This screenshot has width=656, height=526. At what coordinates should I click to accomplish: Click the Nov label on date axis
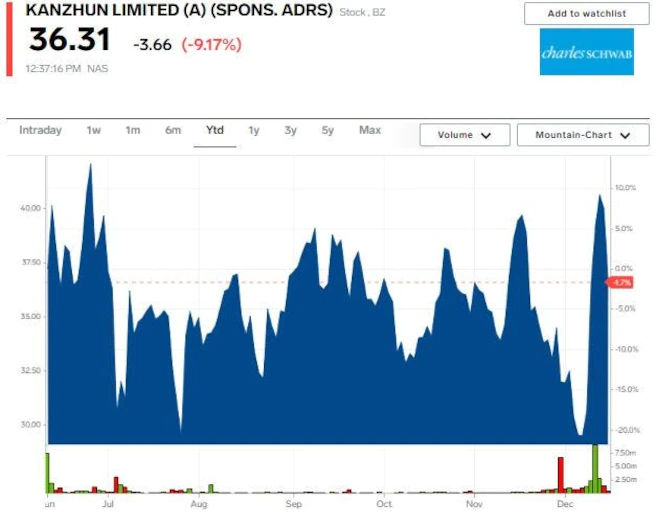[x=474, y=504]
